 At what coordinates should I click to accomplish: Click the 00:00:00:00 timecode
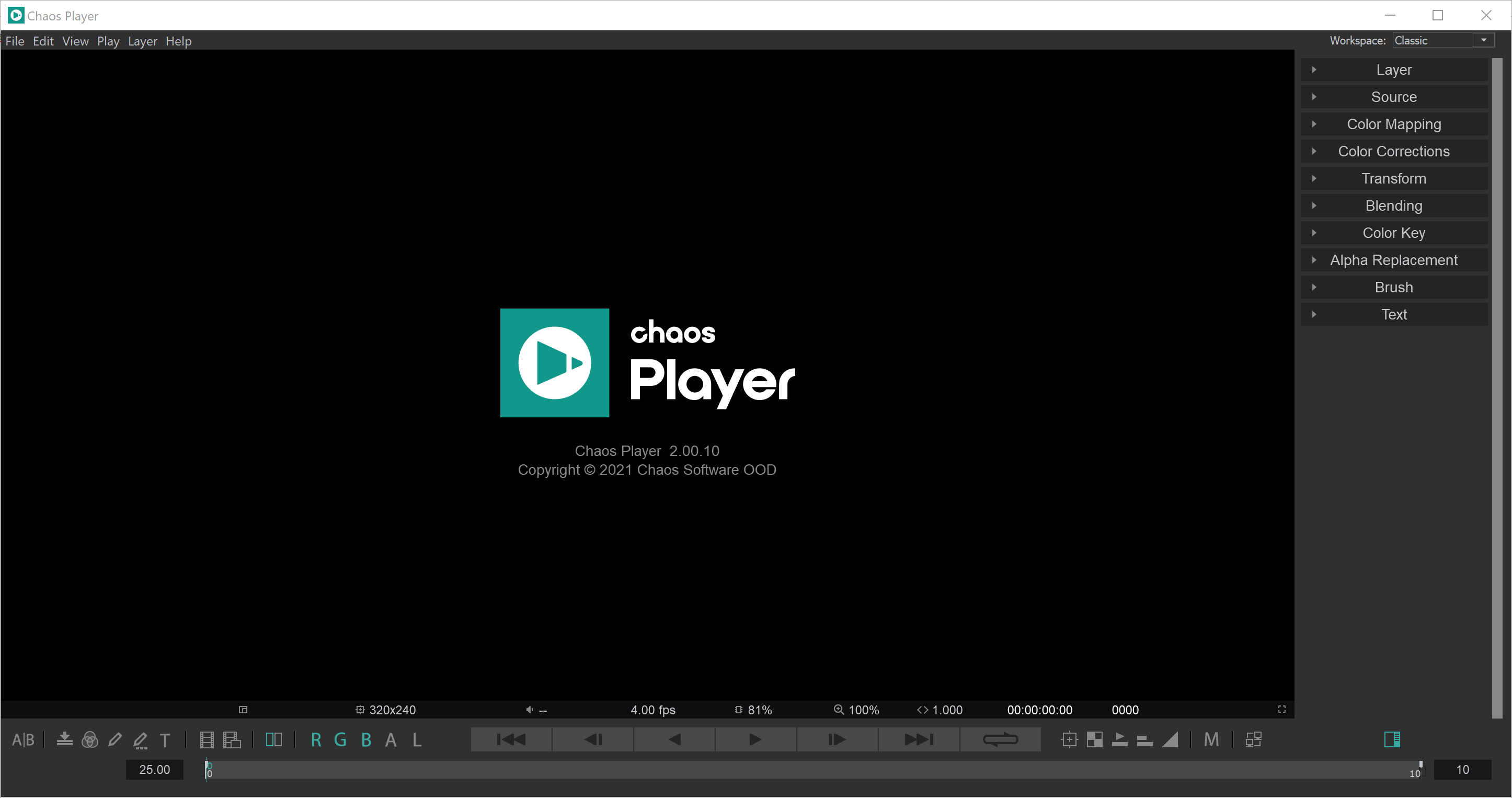[x=1039, y=710]
